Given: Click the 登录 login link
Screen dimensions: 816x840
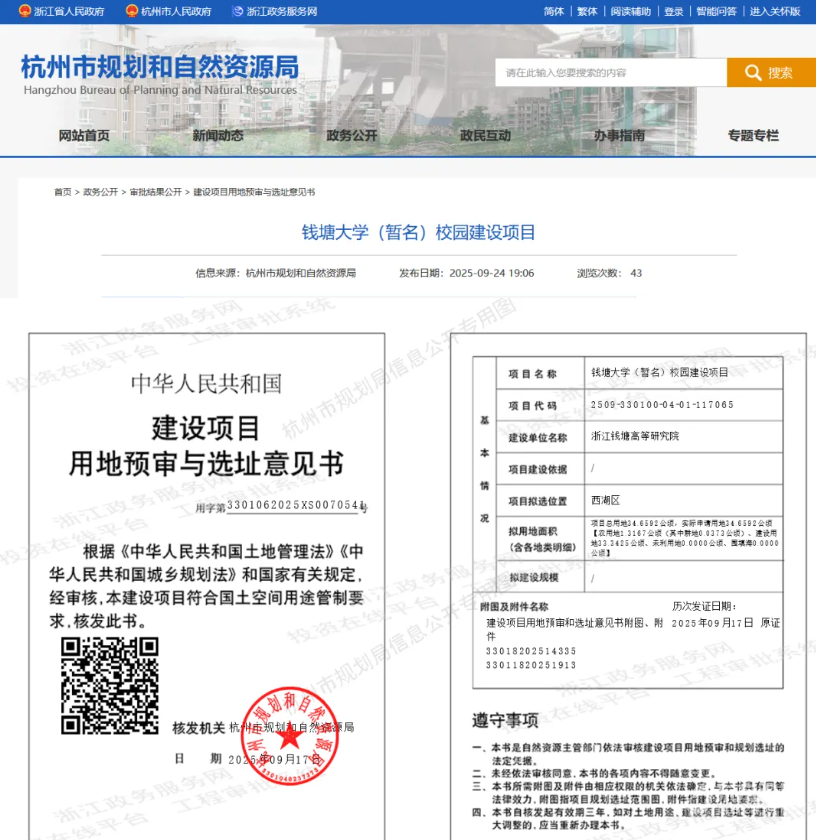Looking at the screenshot, I should click(x=674, y=11).
